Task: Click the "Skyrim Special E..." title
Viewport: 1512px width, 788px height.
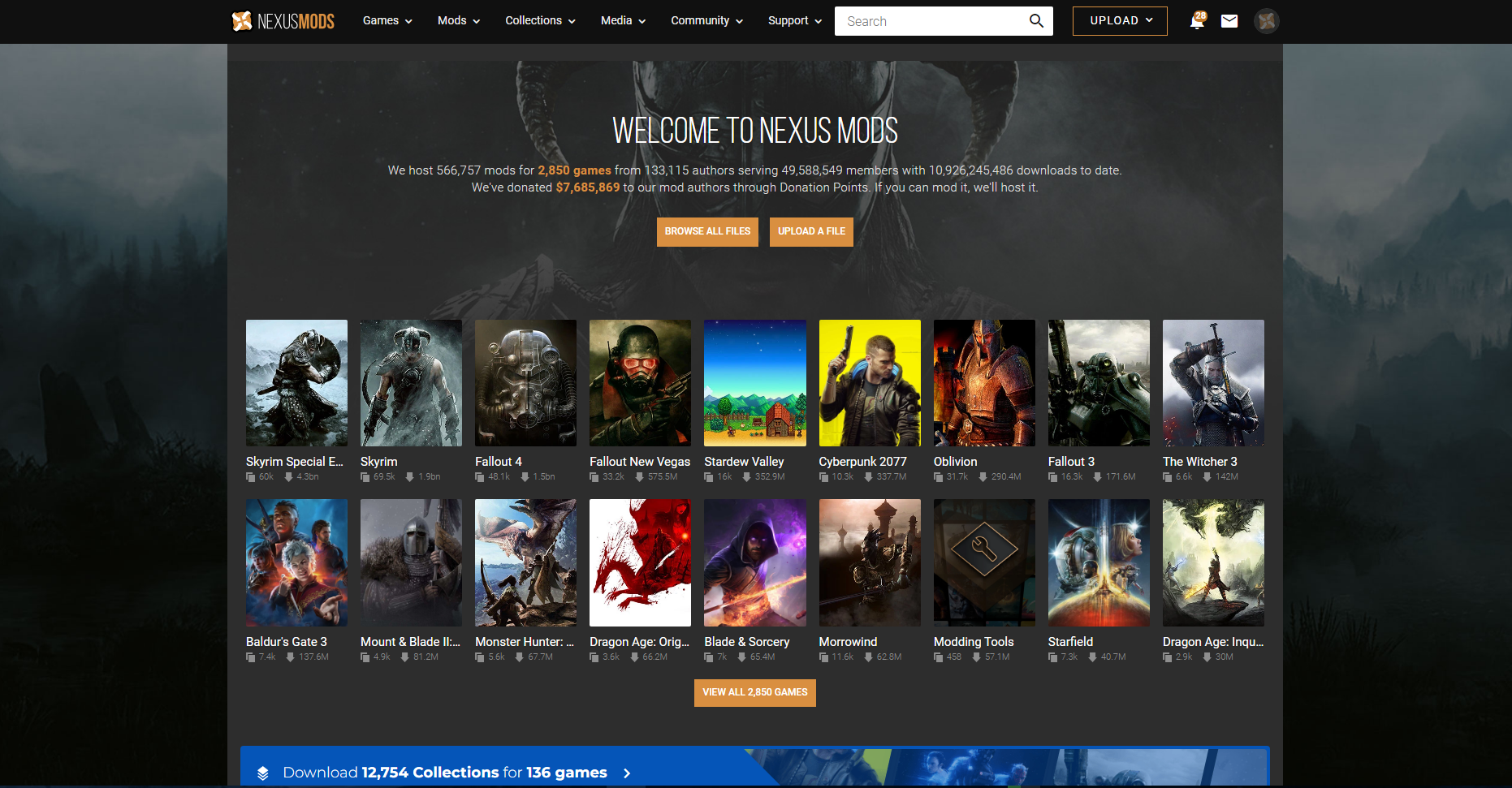Action: click(295, 462)
